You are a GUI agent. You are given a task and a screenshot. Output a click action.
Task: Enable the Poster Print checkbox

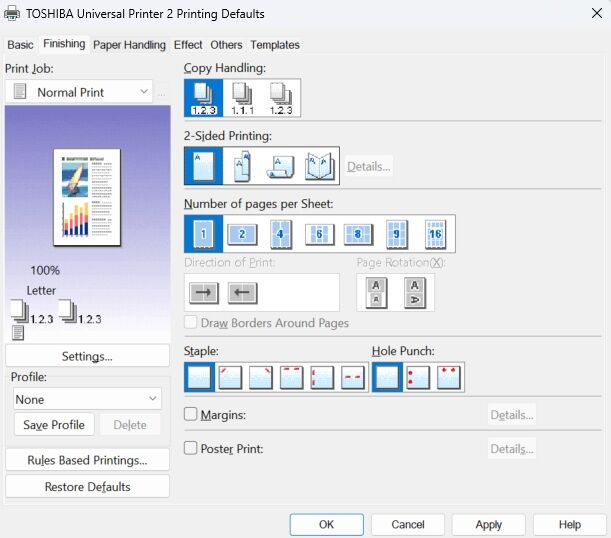[191, 448]
